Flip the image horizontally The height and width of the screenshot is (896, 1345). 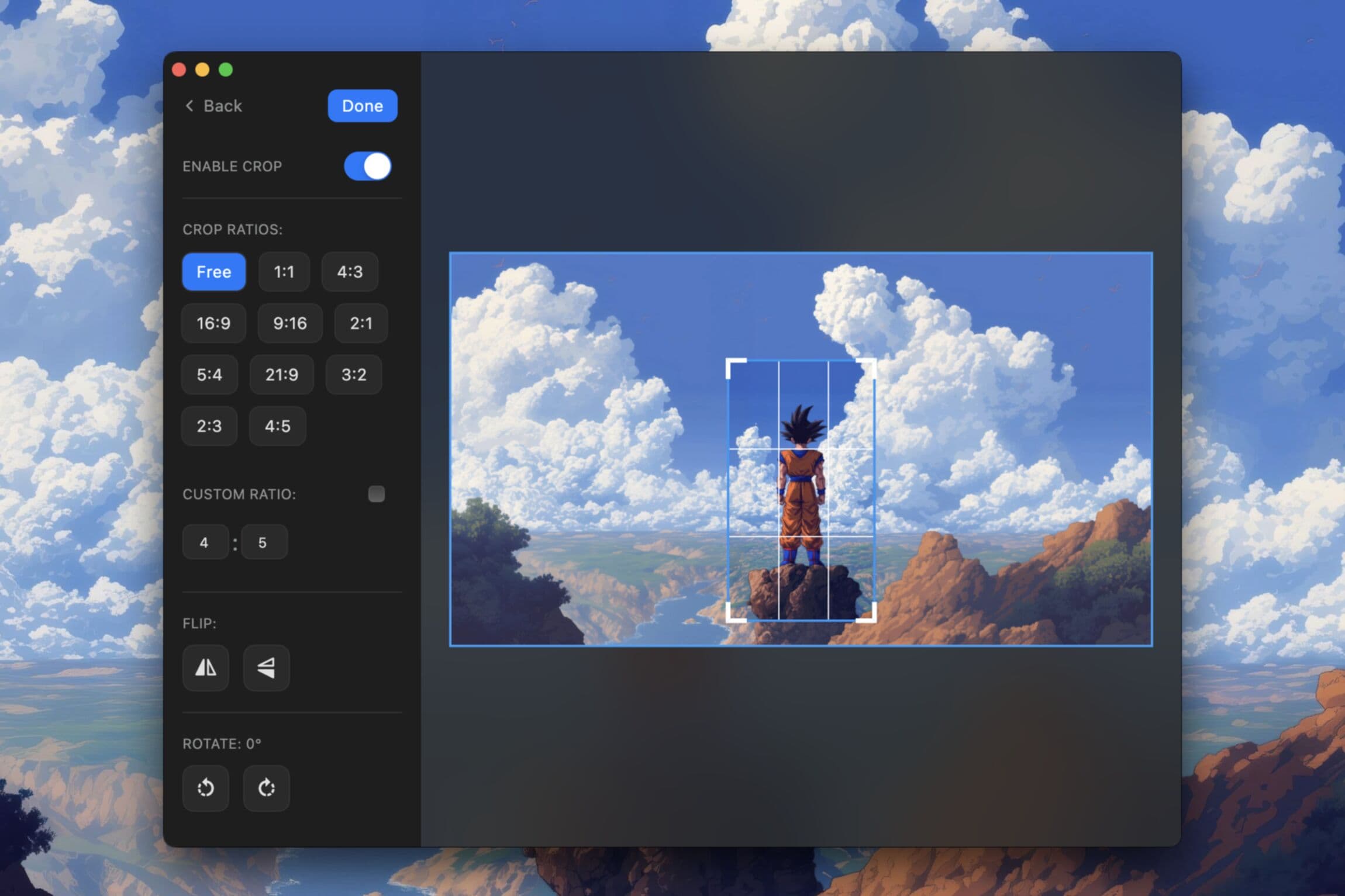click(205, 667)
